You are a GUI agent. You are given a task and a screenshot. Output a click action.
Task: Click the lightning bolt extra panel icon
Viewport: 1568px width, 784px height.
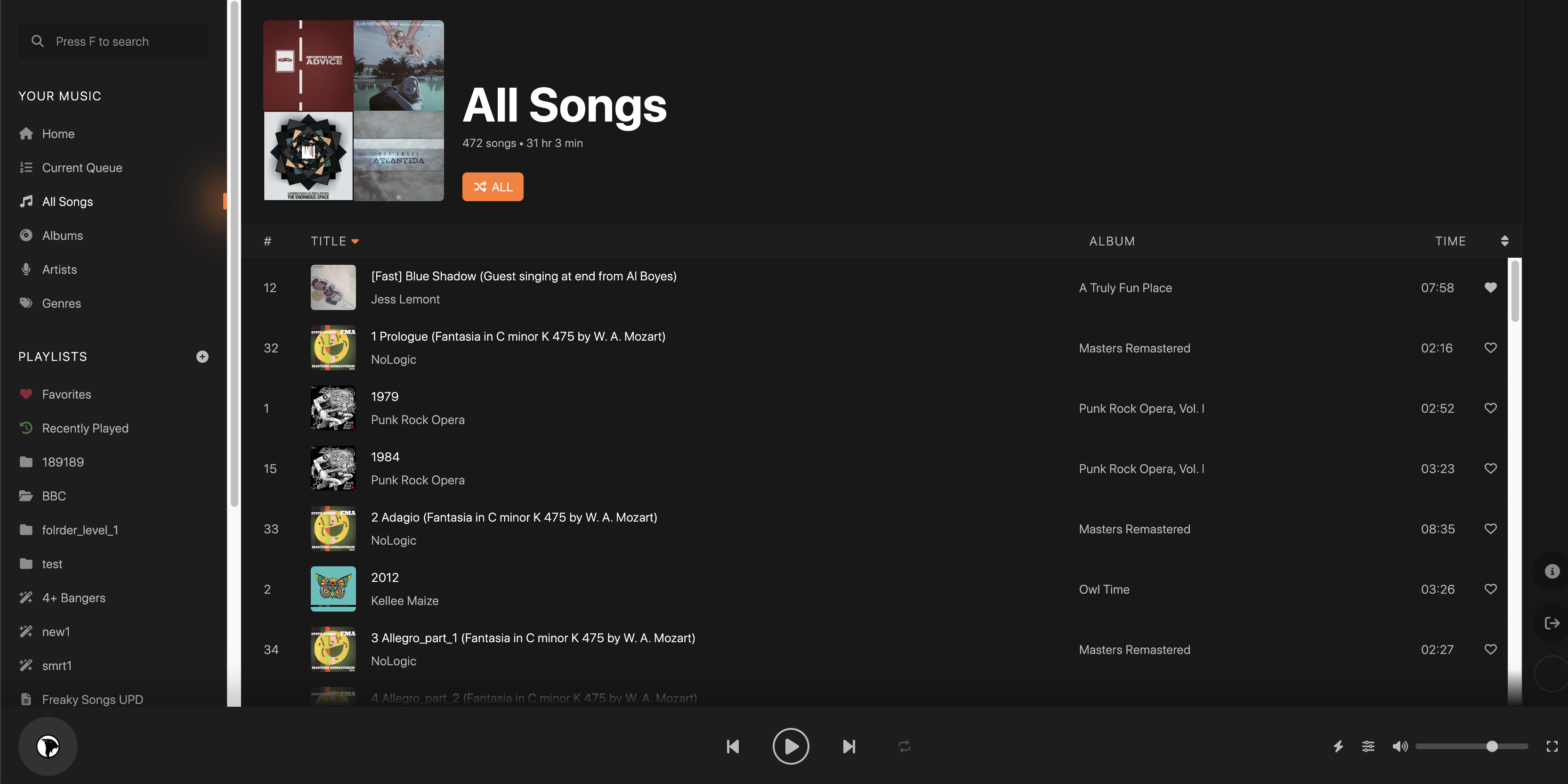(1338, 746)
